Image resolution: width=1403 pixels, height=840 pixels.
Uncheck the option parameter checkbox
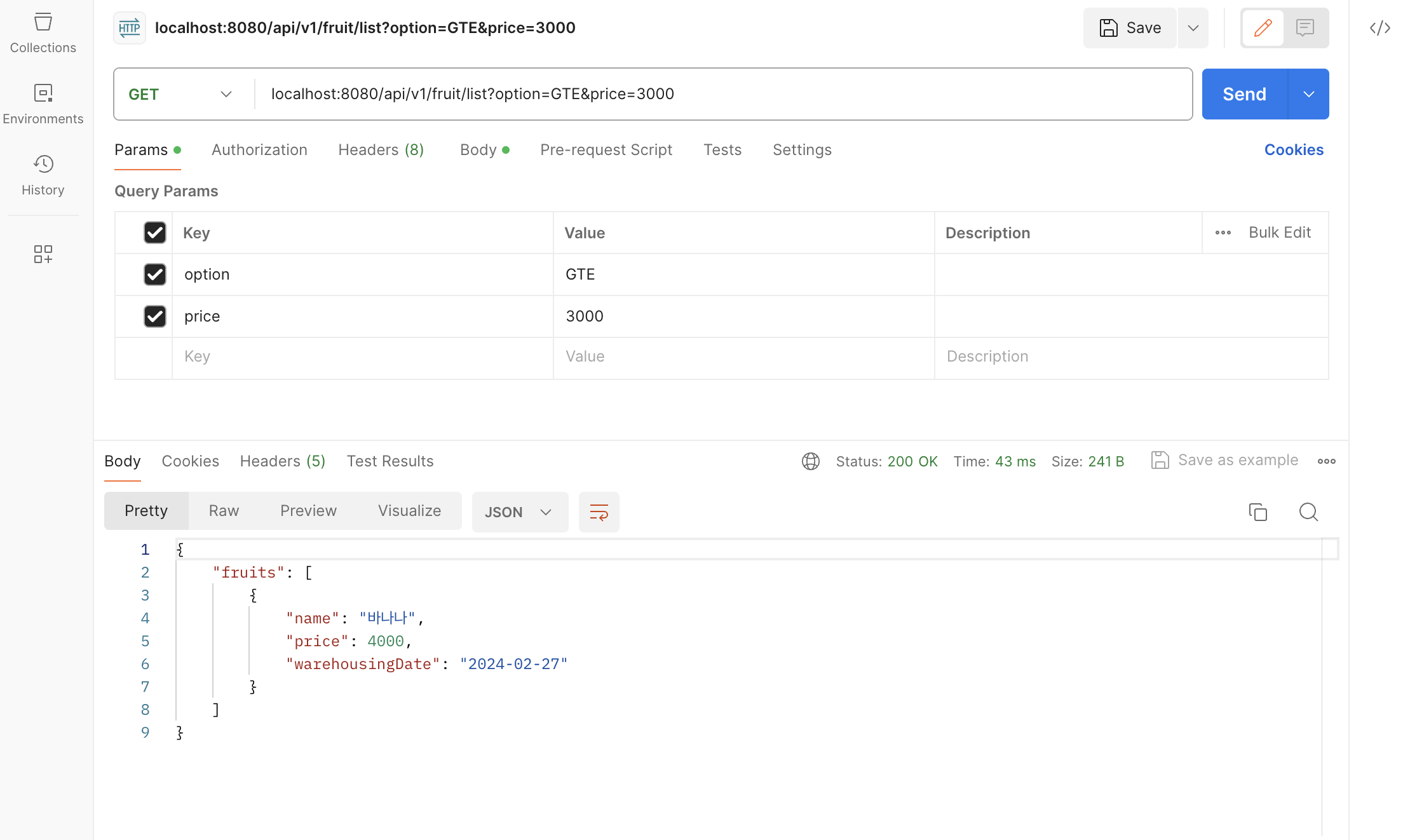154,274
